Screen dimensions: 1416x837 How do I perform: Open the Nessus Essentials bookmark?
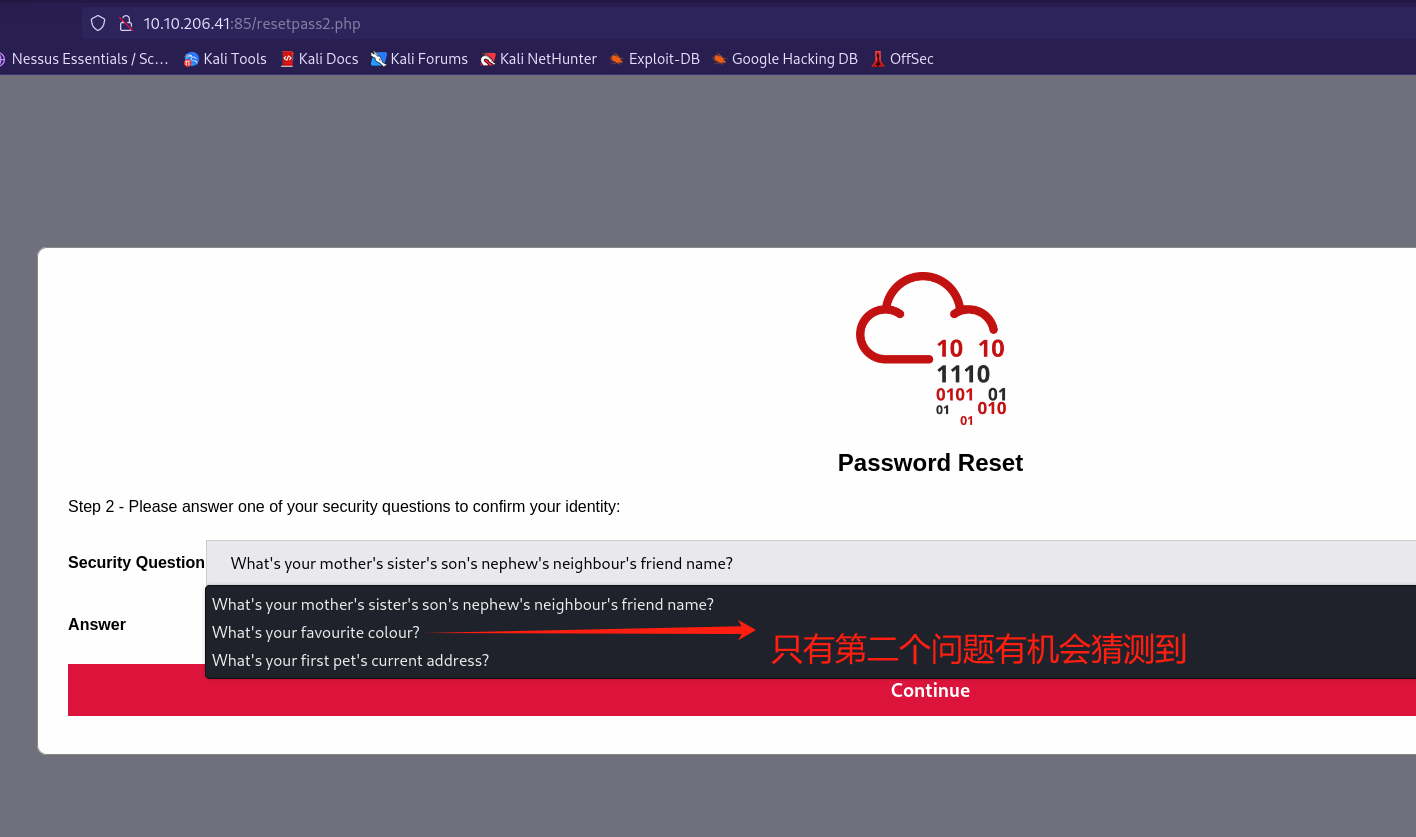84,59
